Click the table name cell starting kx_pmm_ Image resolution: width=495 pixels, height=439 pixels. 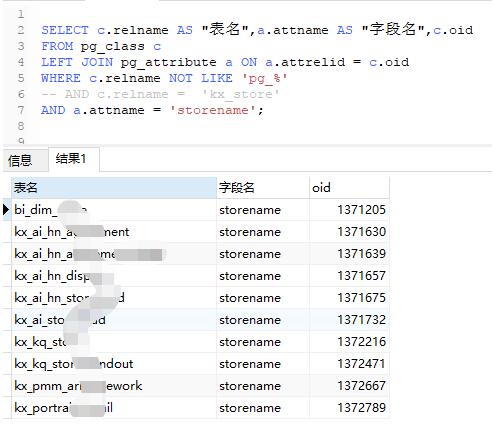click(114, 386)
